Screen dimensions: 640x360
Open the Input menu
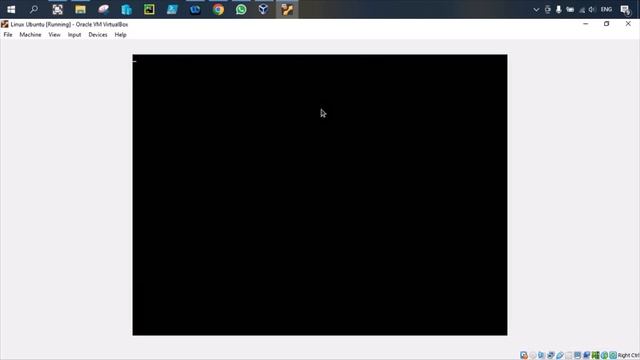74,35
